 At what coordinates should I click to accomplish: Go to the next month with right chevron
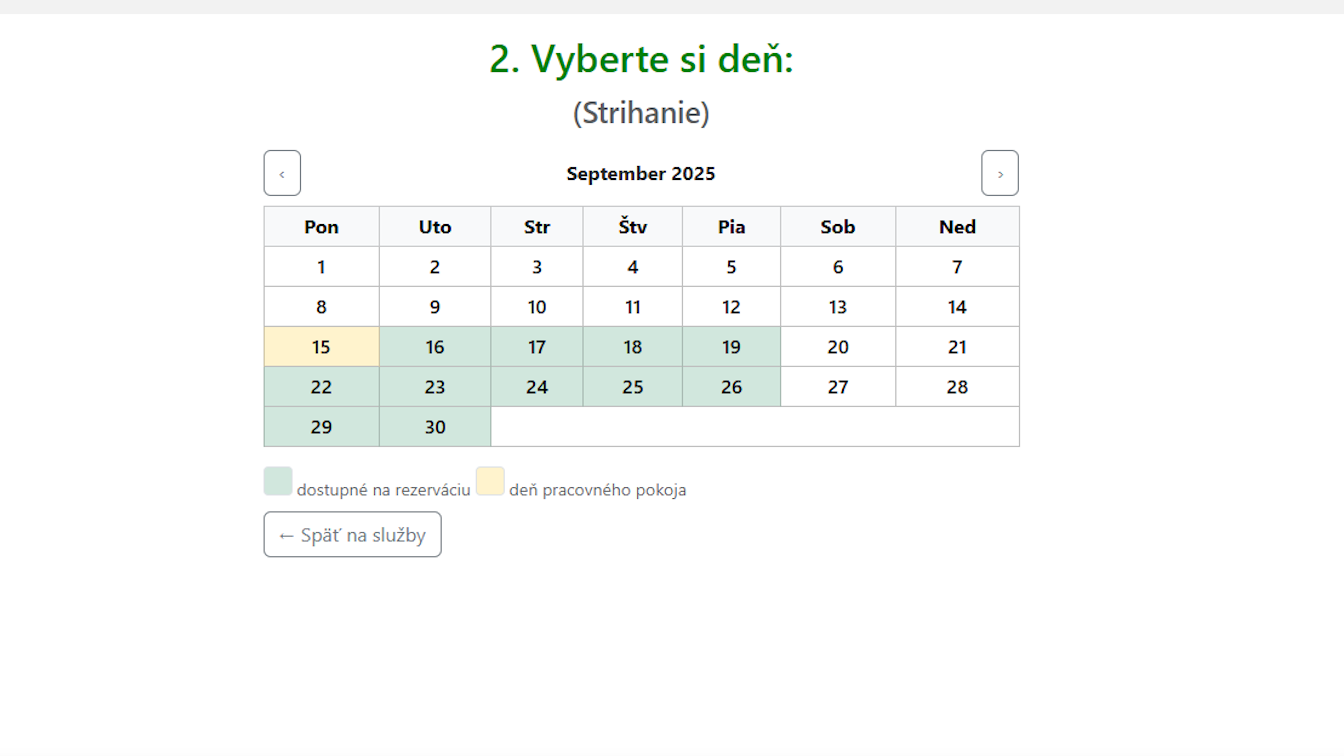999,174
